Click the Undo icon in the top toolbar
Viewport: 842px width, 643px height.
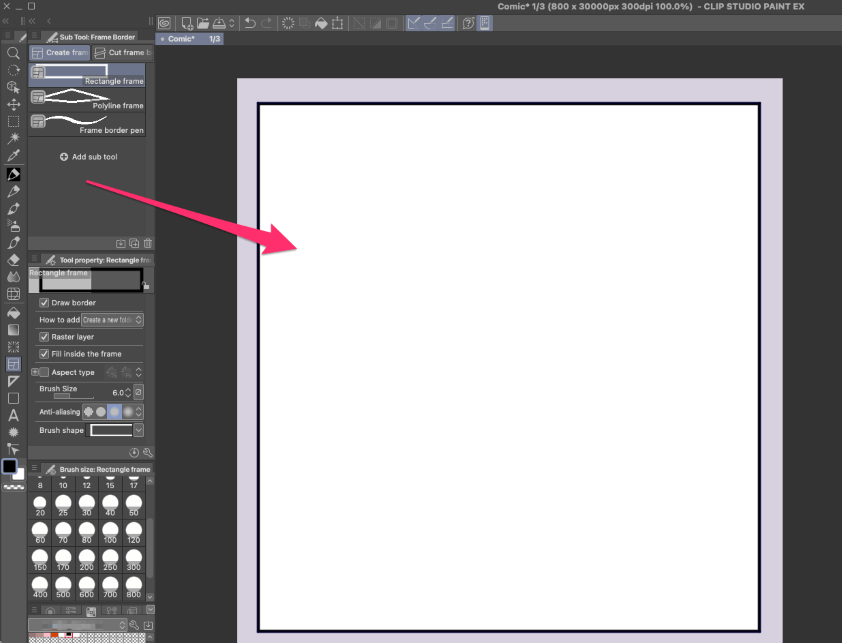(x=250, y=23)
